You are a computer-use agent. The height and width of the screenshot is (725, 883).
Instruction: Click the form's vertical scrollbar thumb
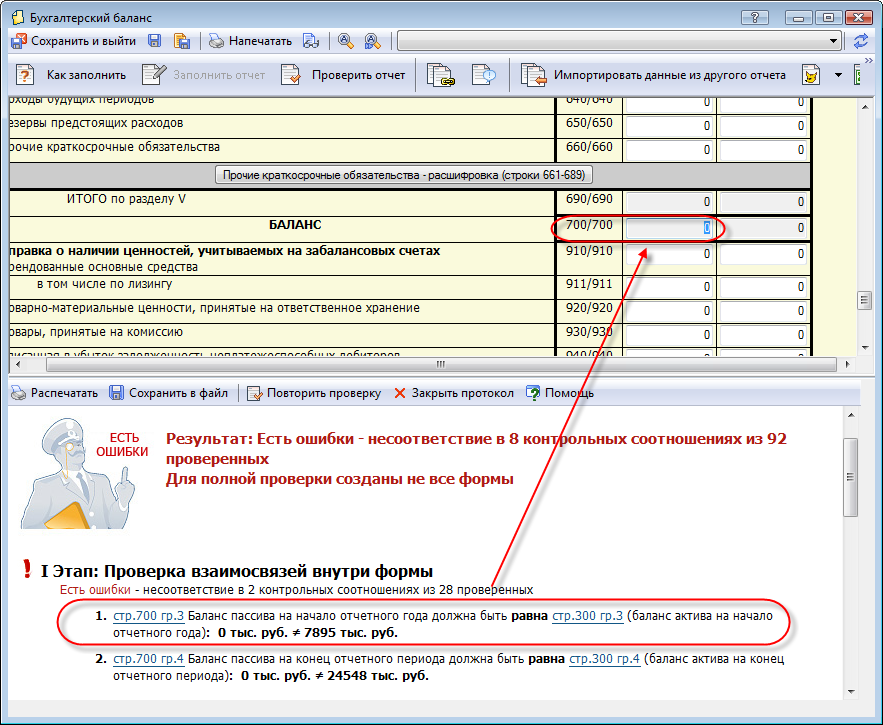click(x=864, y=300)
